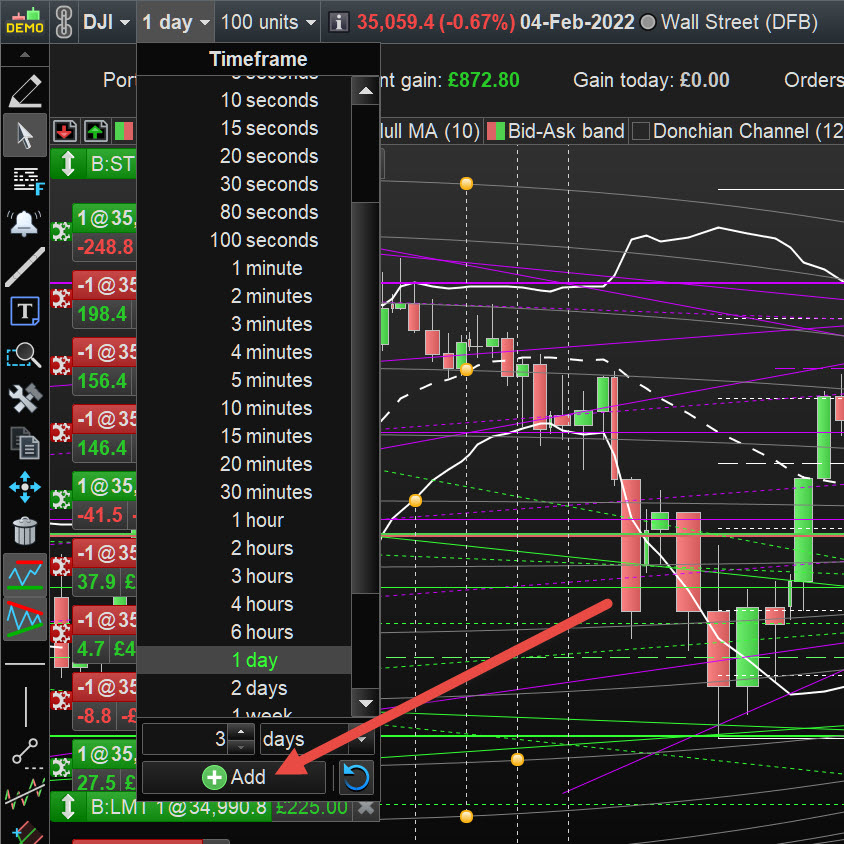This screenshot has height=844, width=844.
Task: Select the zoom magnifier tool
Action: (x=24, y=355)
